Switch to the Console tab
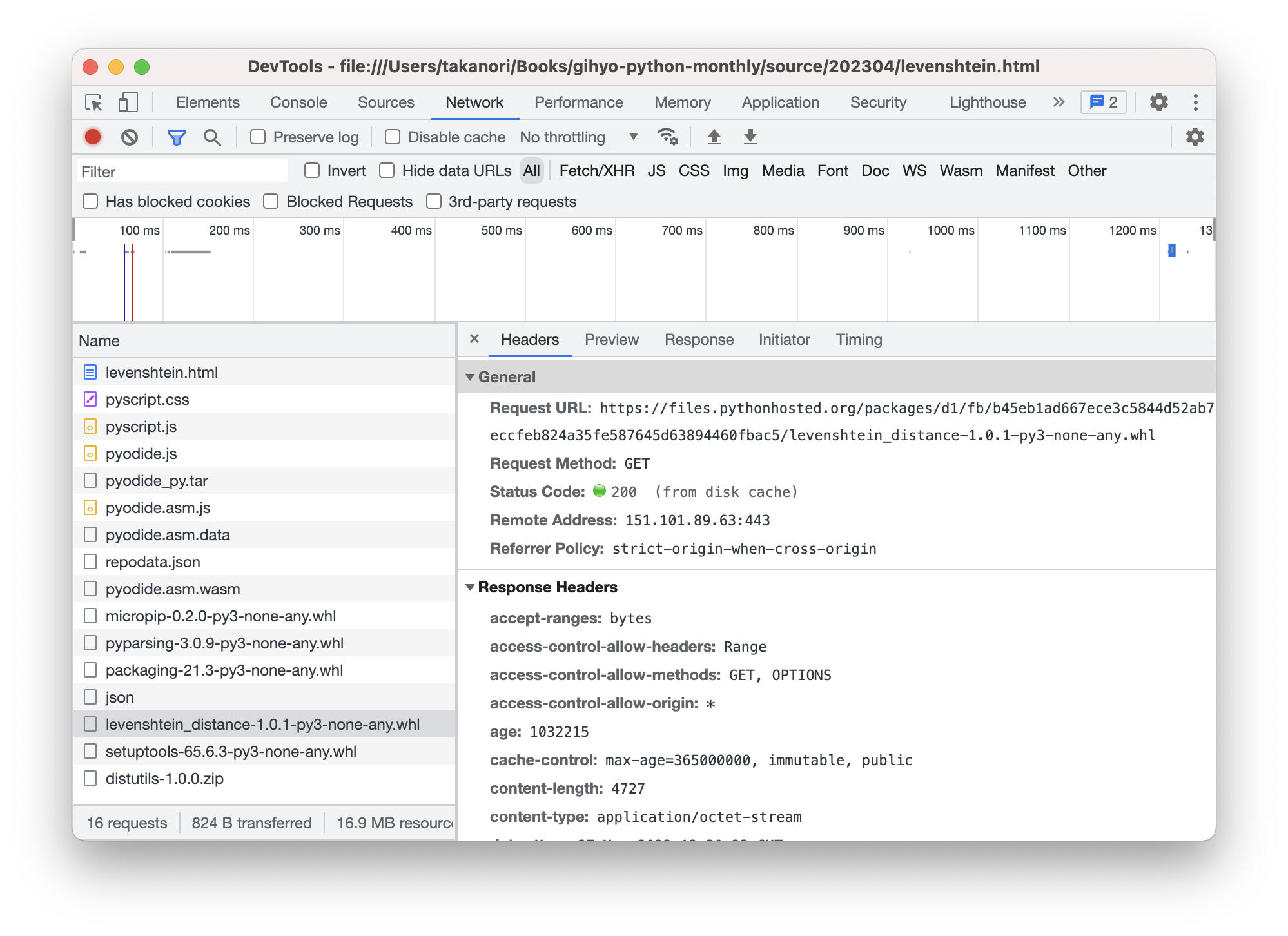 tap(298, 102)
